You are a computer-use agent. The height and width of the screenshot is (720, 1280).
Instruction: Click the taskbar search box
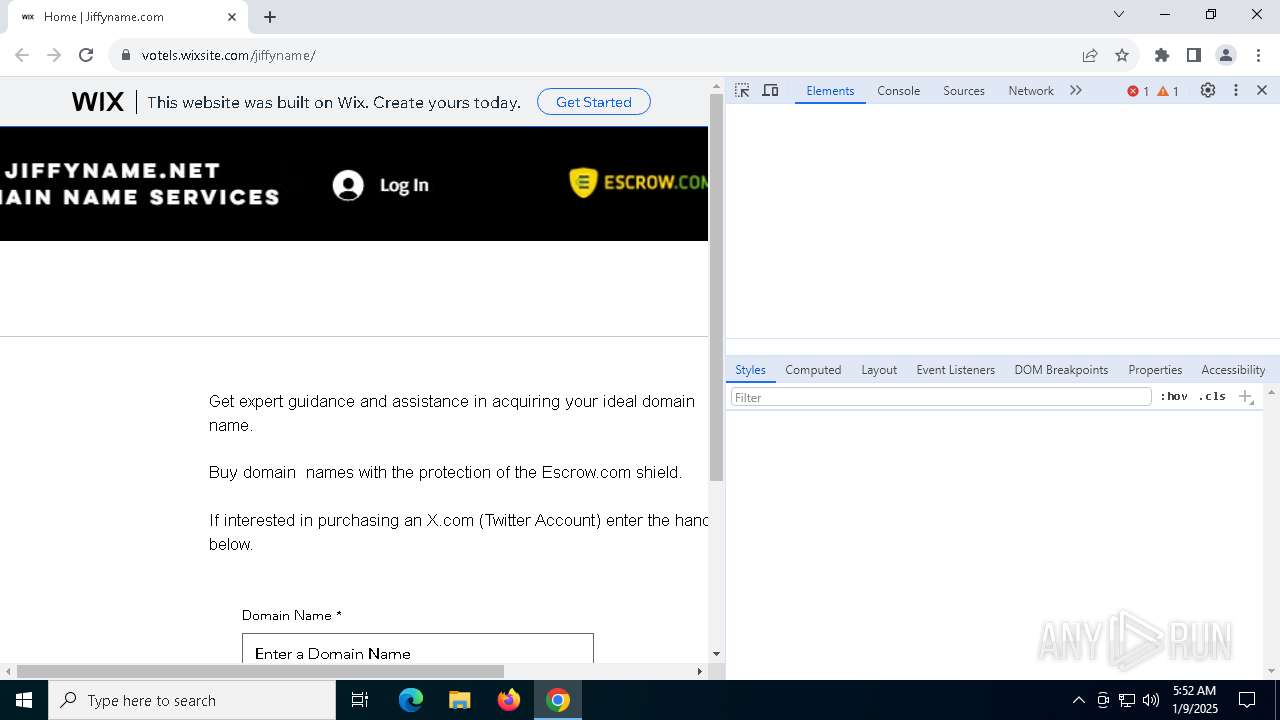point(192,700)
